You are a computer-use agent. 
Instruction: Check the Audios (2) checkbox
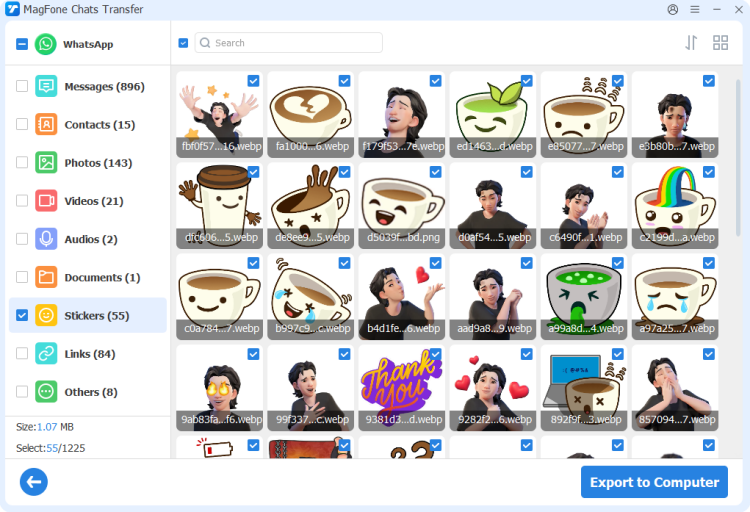[22, 239]
